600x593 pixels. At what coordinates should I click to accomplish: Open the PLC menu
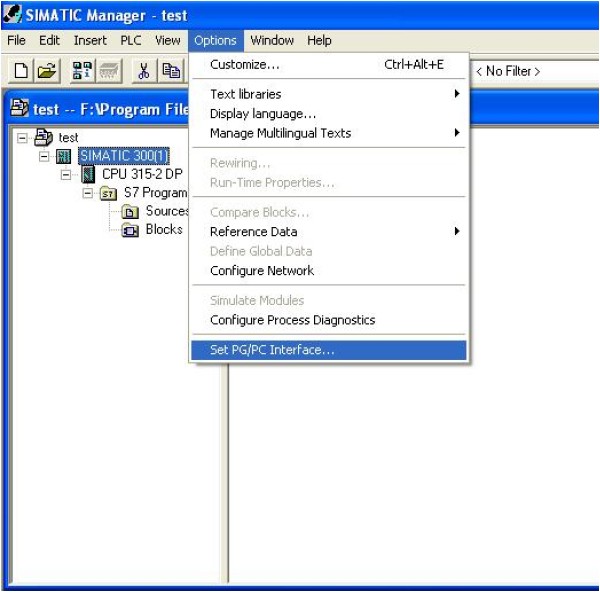pyautogui.click(x=131, y=41)
